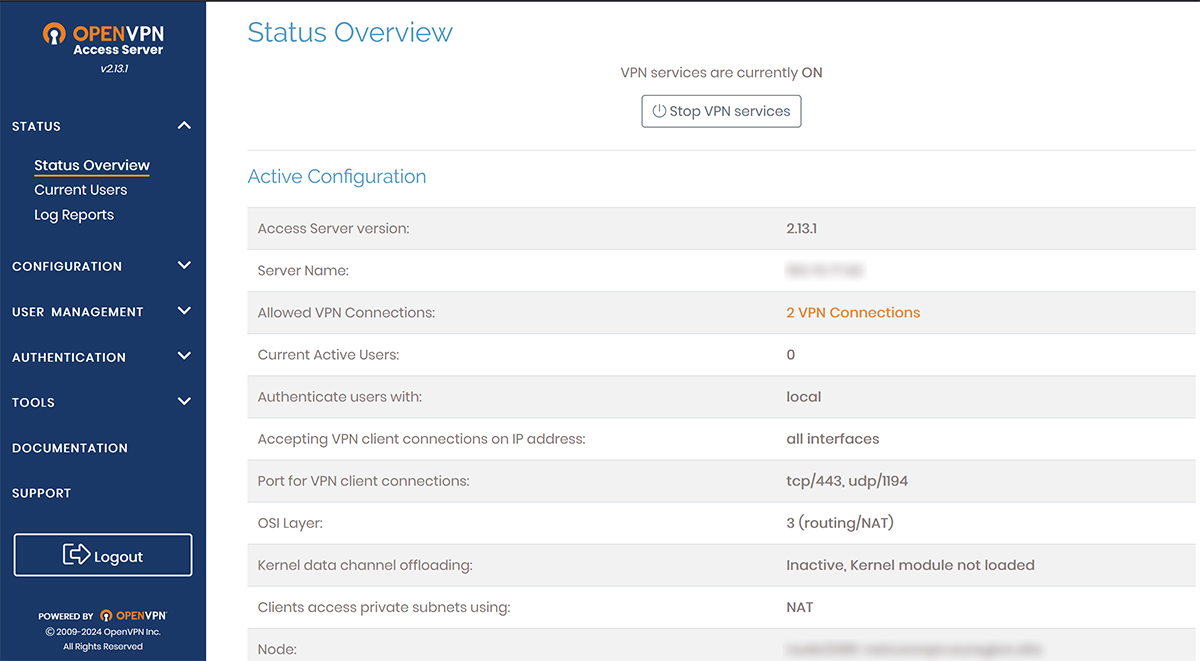This screenshot has width=1200, height=661.
Task: Click the 'Allowed VPN Connections:' label
Action: (x=346, y=313)
